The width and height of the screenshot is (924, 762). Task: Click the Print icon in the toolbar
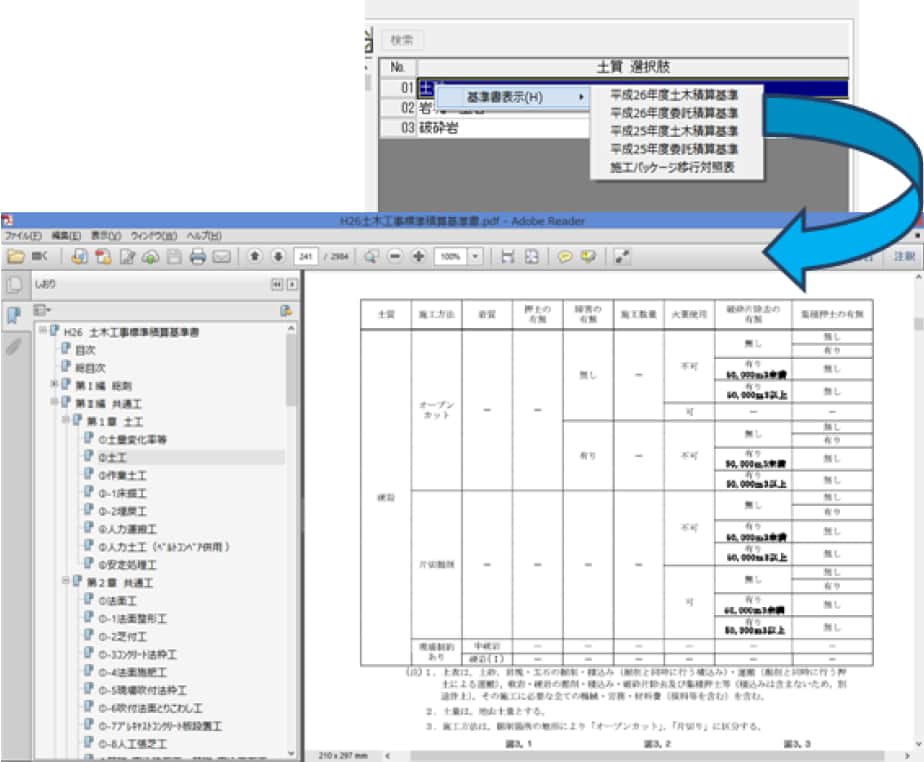(198, 257)
